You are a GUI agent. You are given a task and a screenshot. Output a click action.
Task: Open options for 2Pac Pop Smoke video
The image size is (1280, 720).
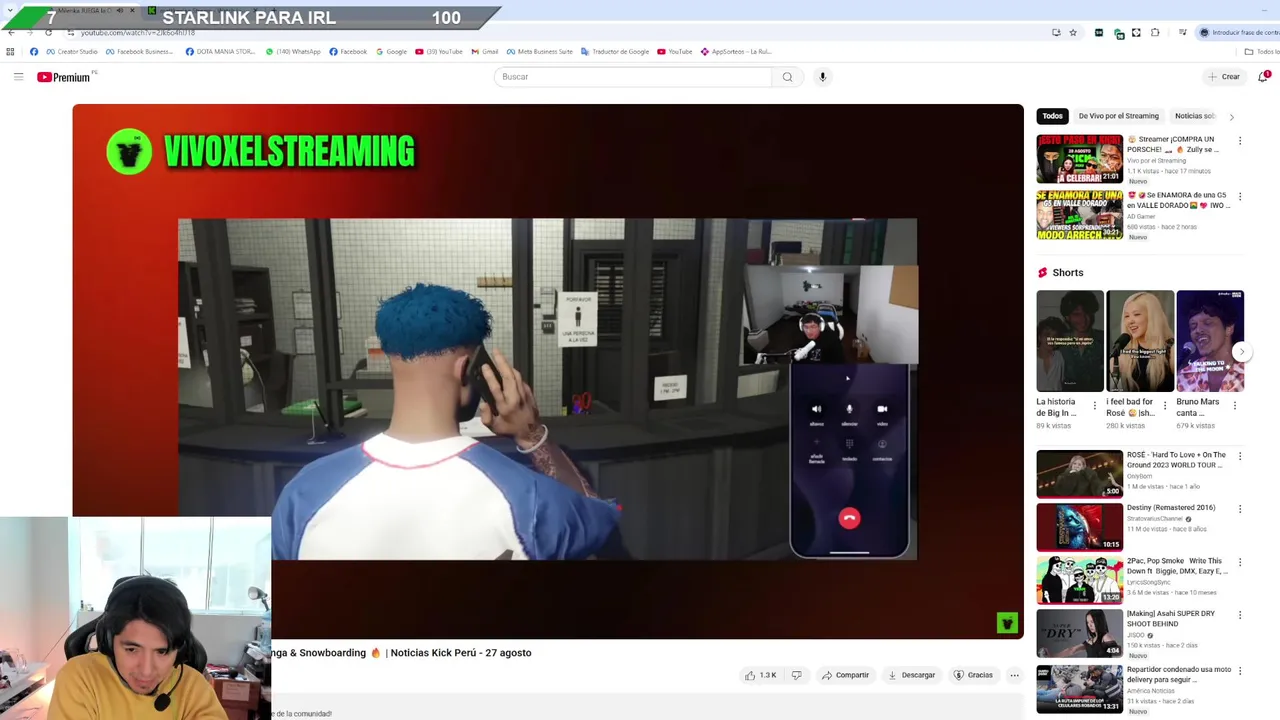tap(1240, 562)
